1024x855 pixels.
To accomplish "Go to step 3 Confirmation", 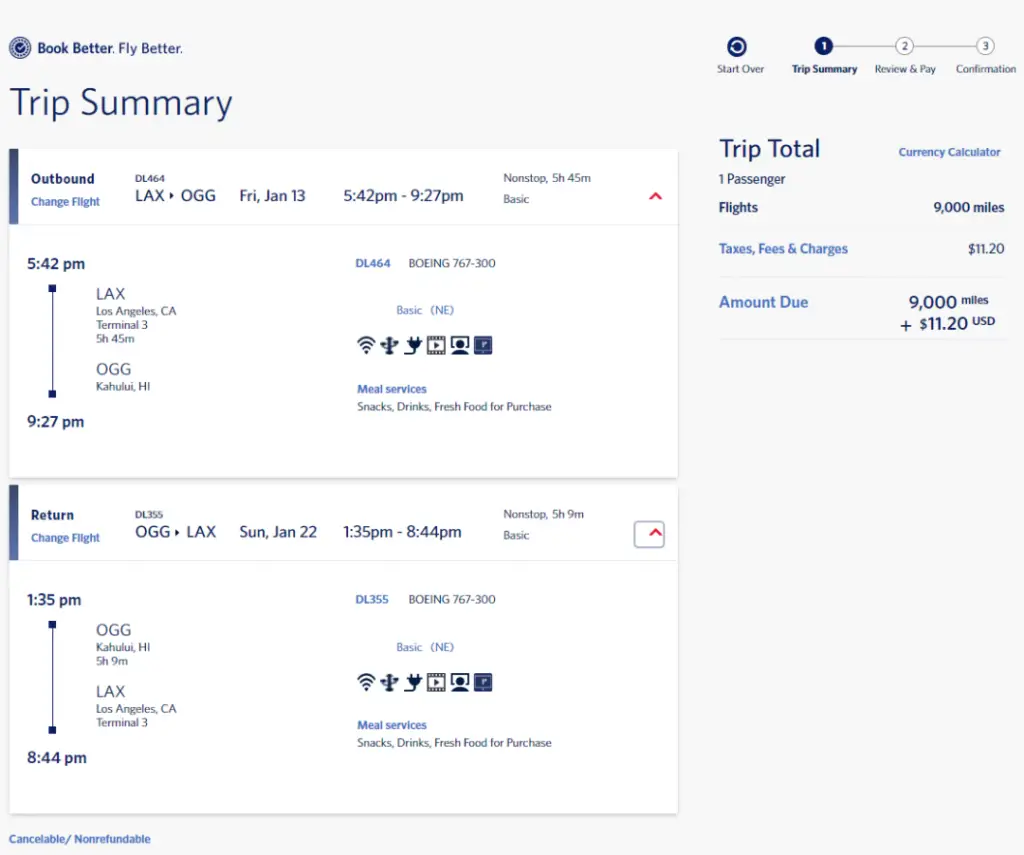I will [x=985, y=46].
